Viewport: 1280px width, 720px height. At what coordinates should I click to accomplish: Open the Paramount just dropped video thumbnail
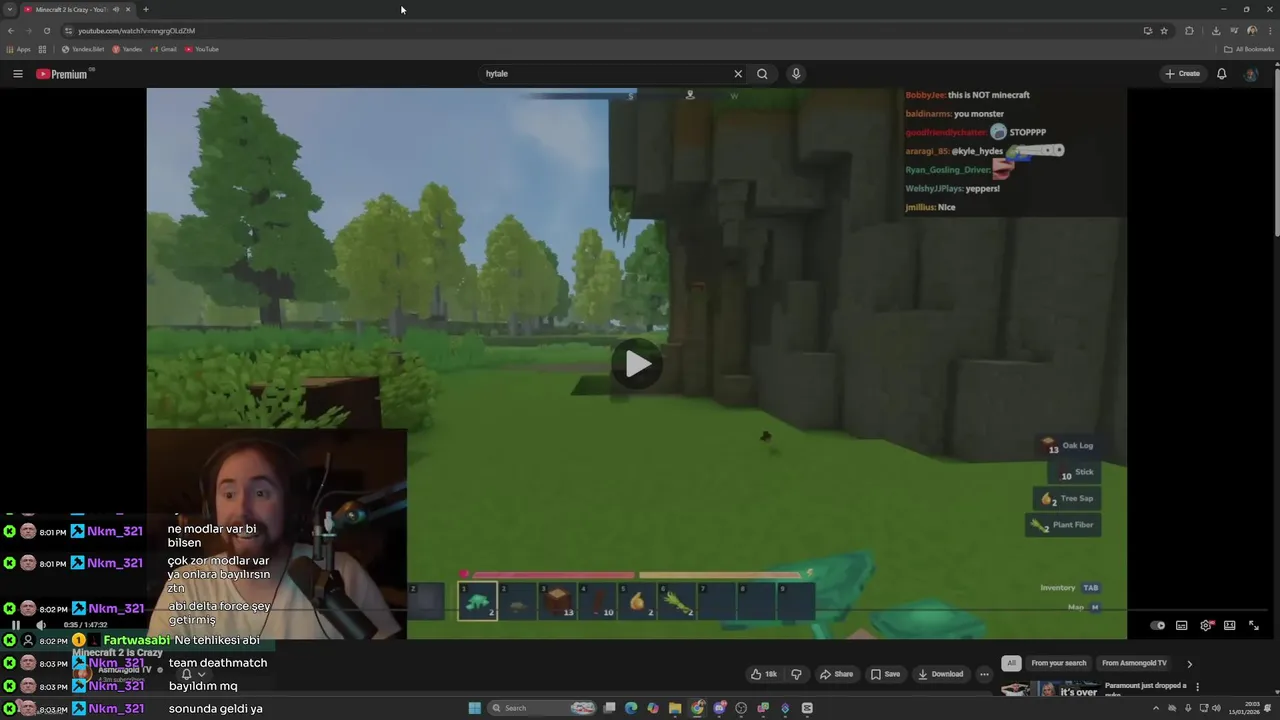click(1050, 689)
